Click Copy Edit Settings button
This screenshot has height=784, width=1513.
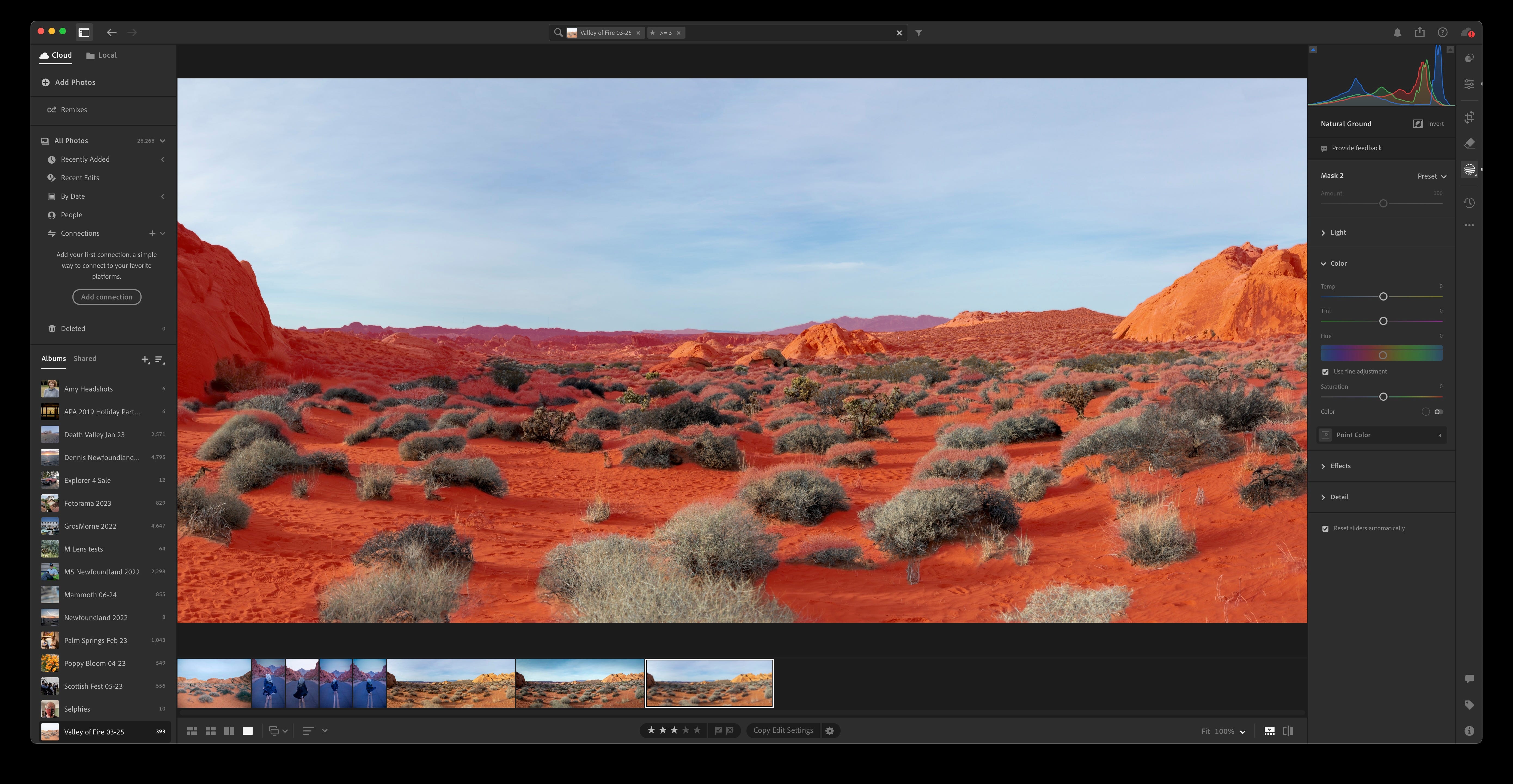pos(783,730)
